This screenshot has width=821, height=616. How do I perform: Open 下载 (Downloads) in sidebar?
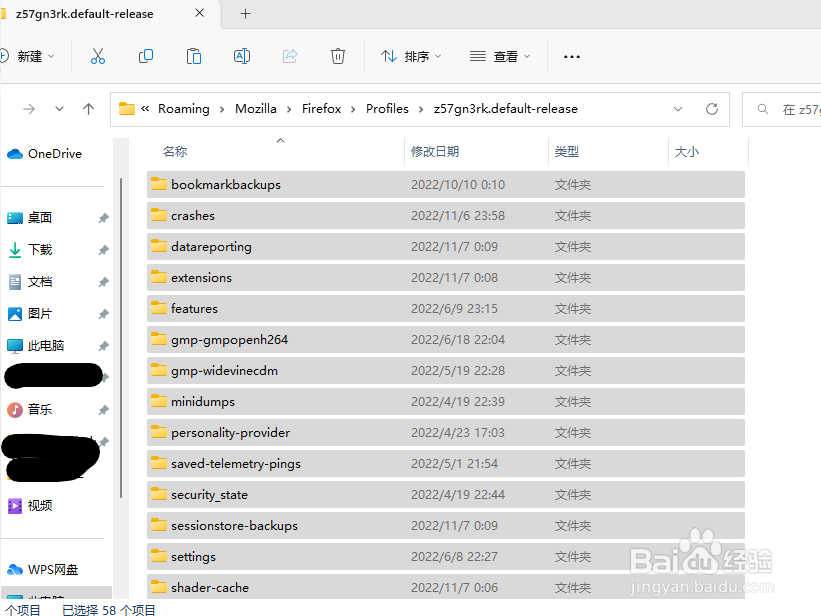click(30, 250)
